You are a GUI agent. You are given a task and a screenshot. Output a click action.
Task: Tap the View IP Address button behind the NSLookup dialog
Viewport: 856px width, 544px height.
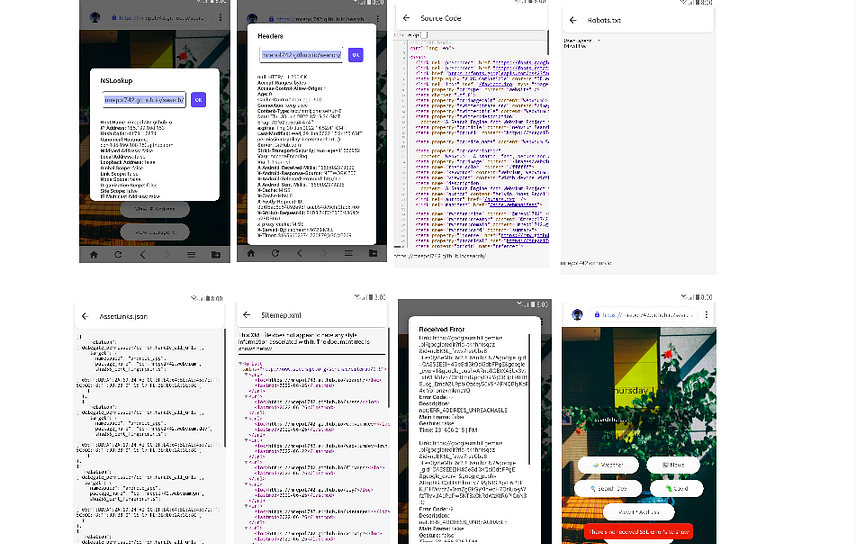click(154, 209)
